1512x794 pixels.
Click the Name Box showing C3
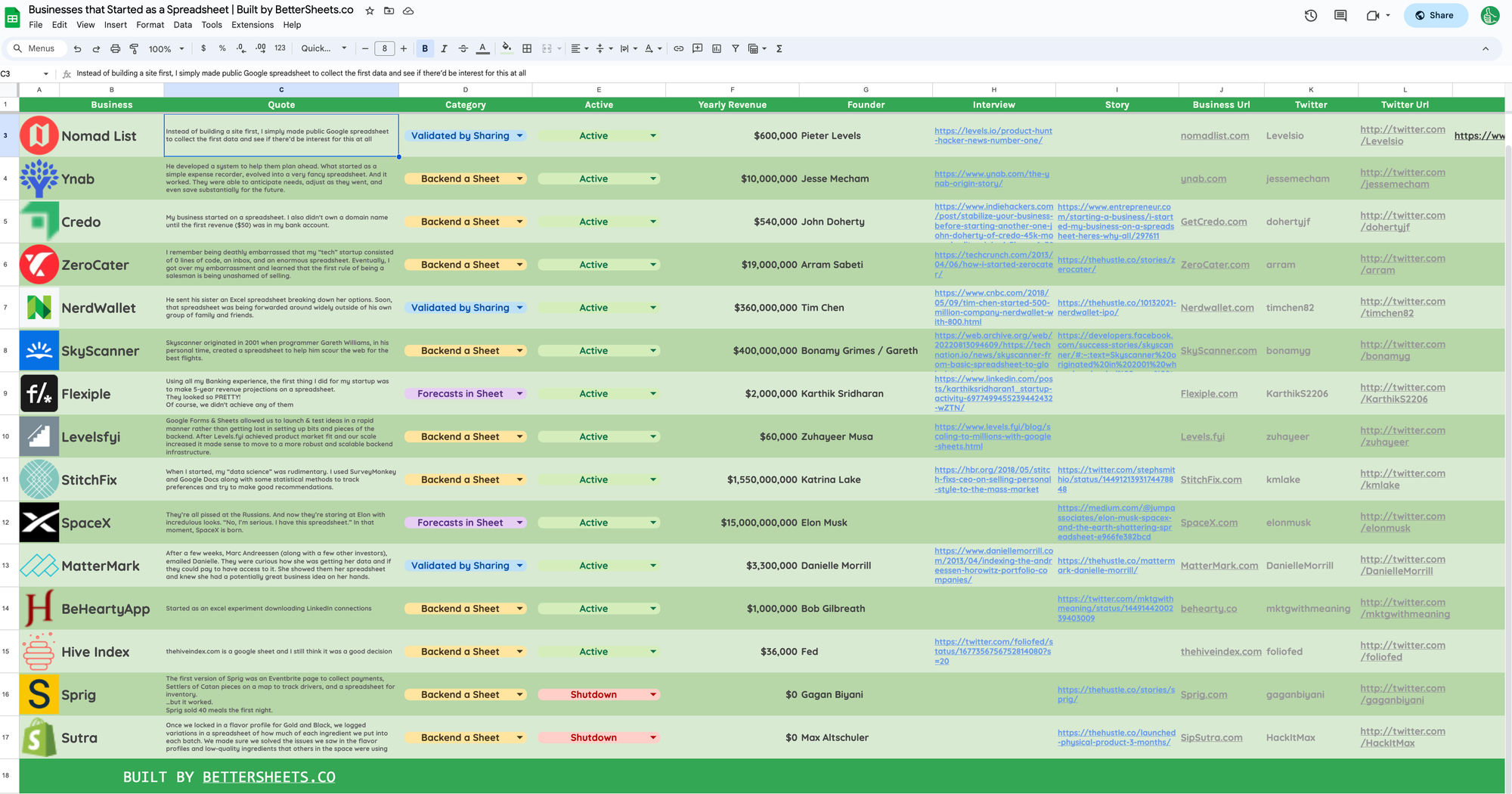(24, 73)
